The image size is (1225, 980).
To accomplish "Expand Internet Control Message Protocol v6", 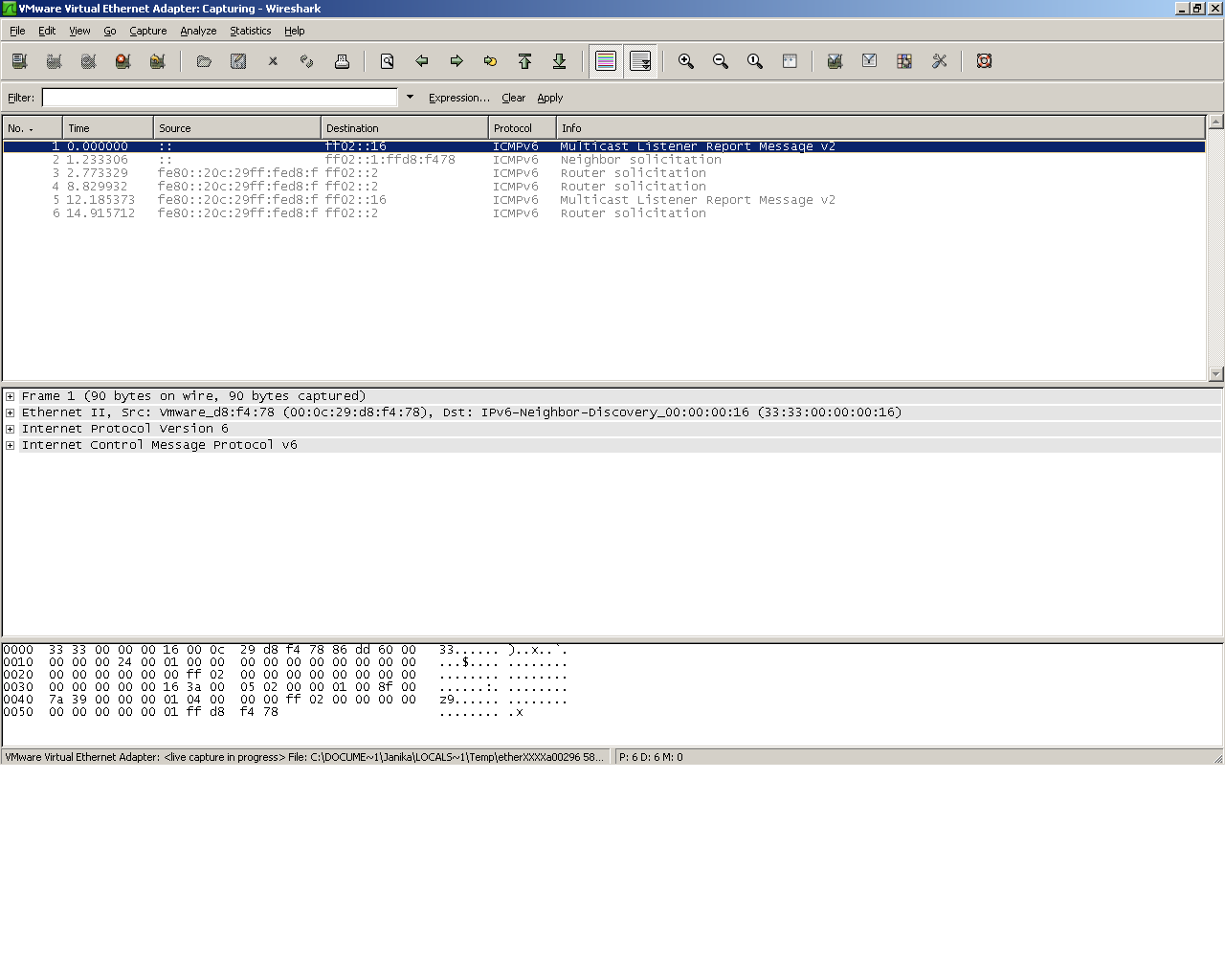I will point(11,445).
